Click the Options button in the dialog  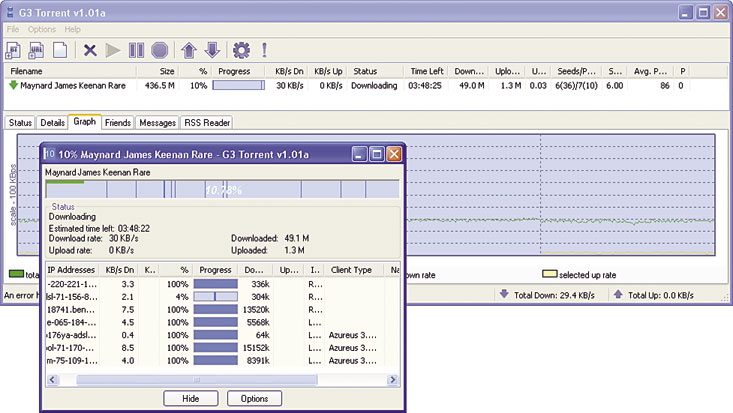(x=254, y=399)
